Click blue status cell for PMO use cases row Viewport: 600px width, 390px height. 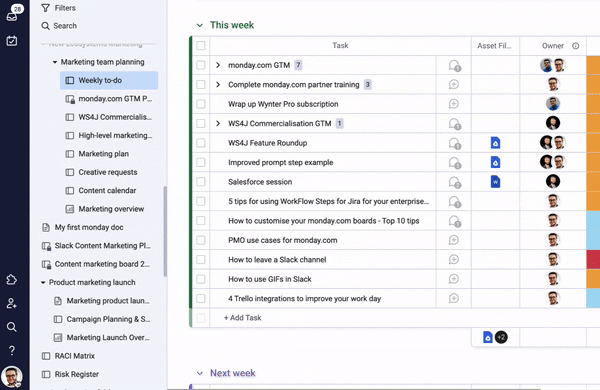pos(593,240)
